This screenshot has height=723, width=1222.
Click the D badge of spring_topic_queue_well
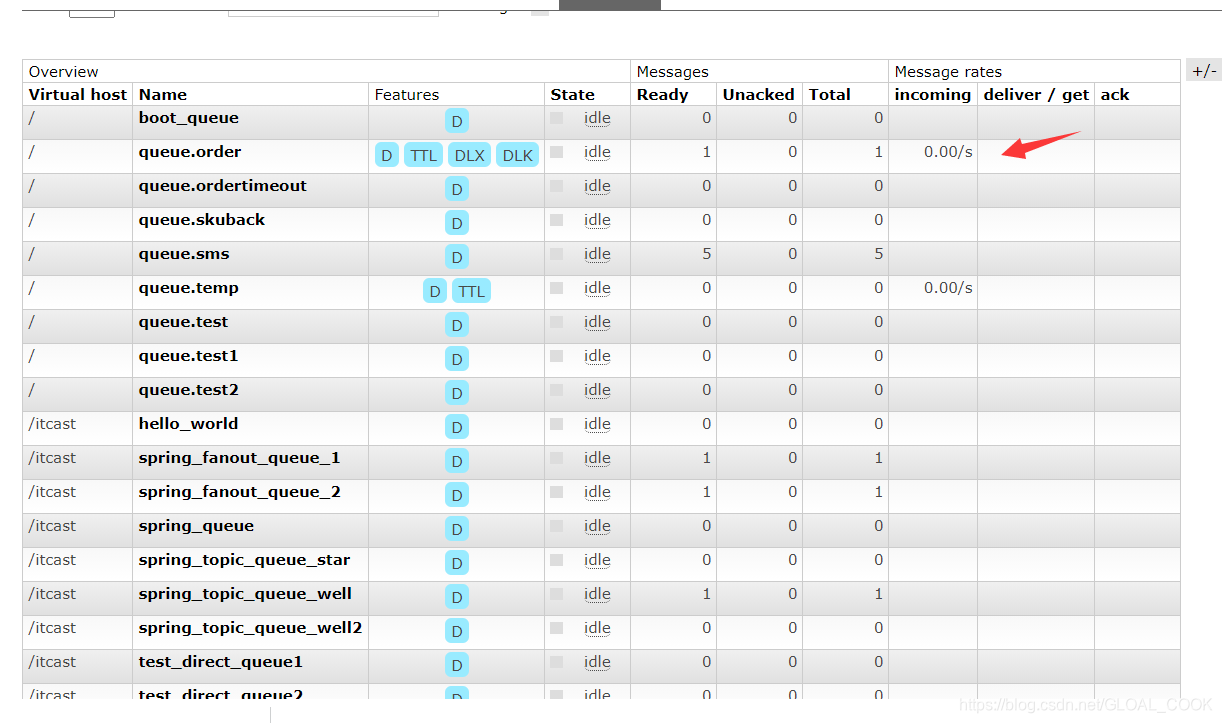pos(457,597)
